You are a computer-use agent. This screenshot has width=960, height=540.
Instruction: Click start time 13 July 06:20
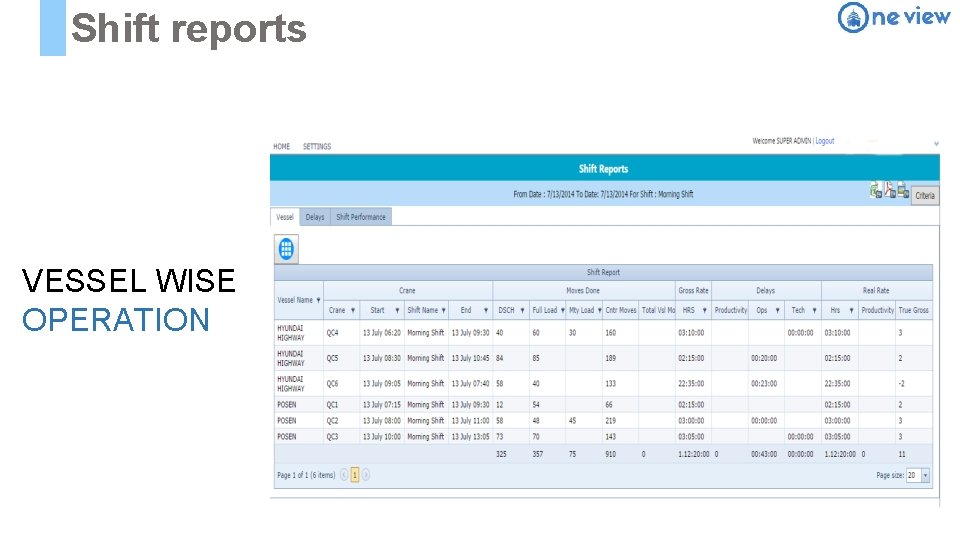tap(381, 333)
